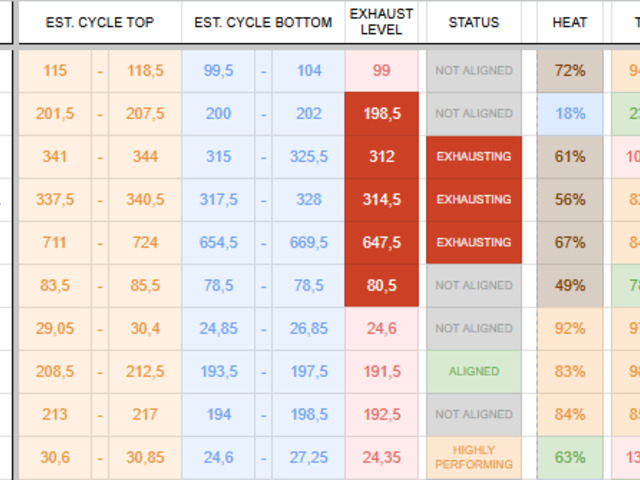Select the STATUS column header

click(x=473, y=22)
